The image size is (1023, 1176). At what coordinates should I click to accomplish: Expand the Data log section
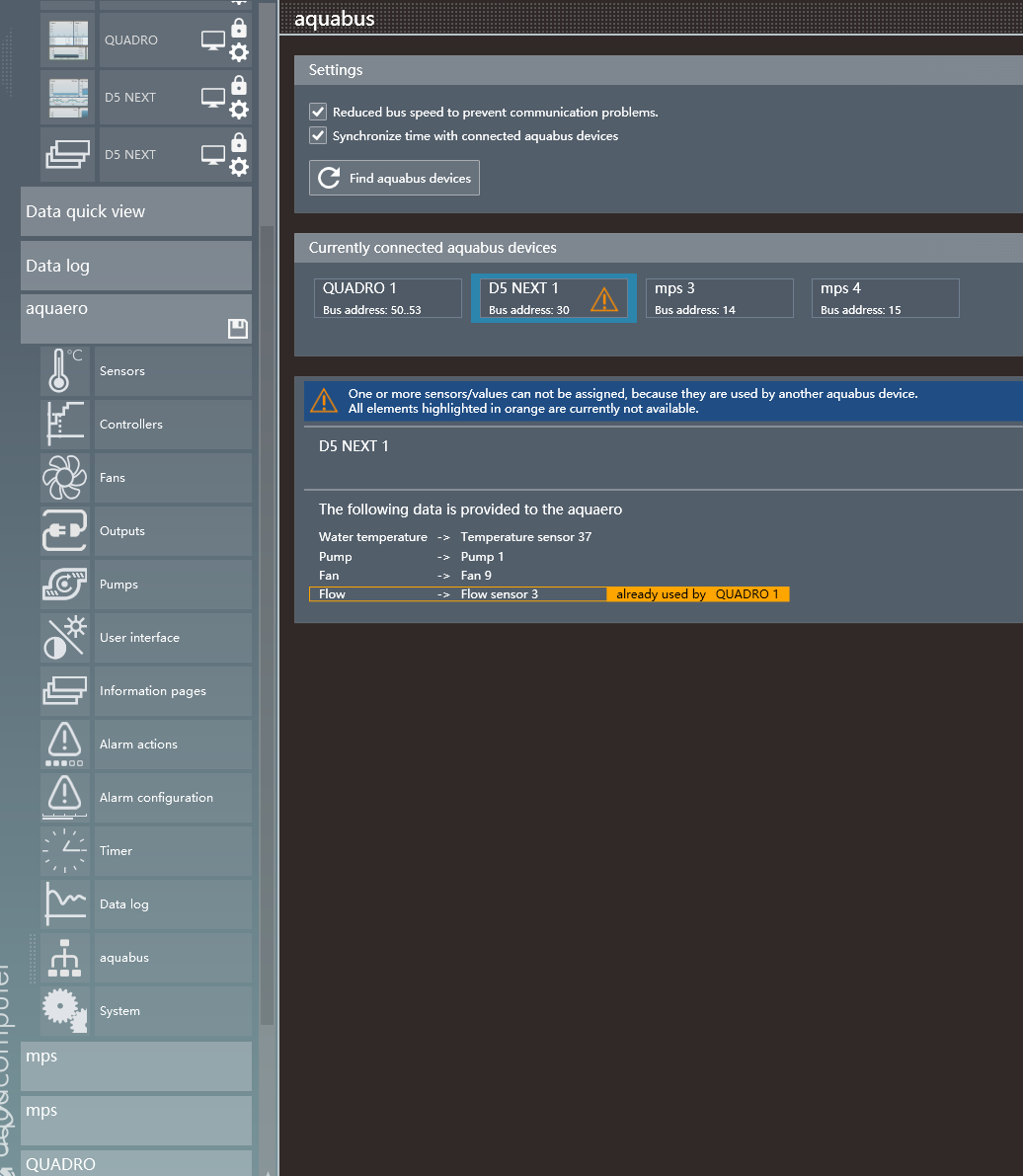136,266
